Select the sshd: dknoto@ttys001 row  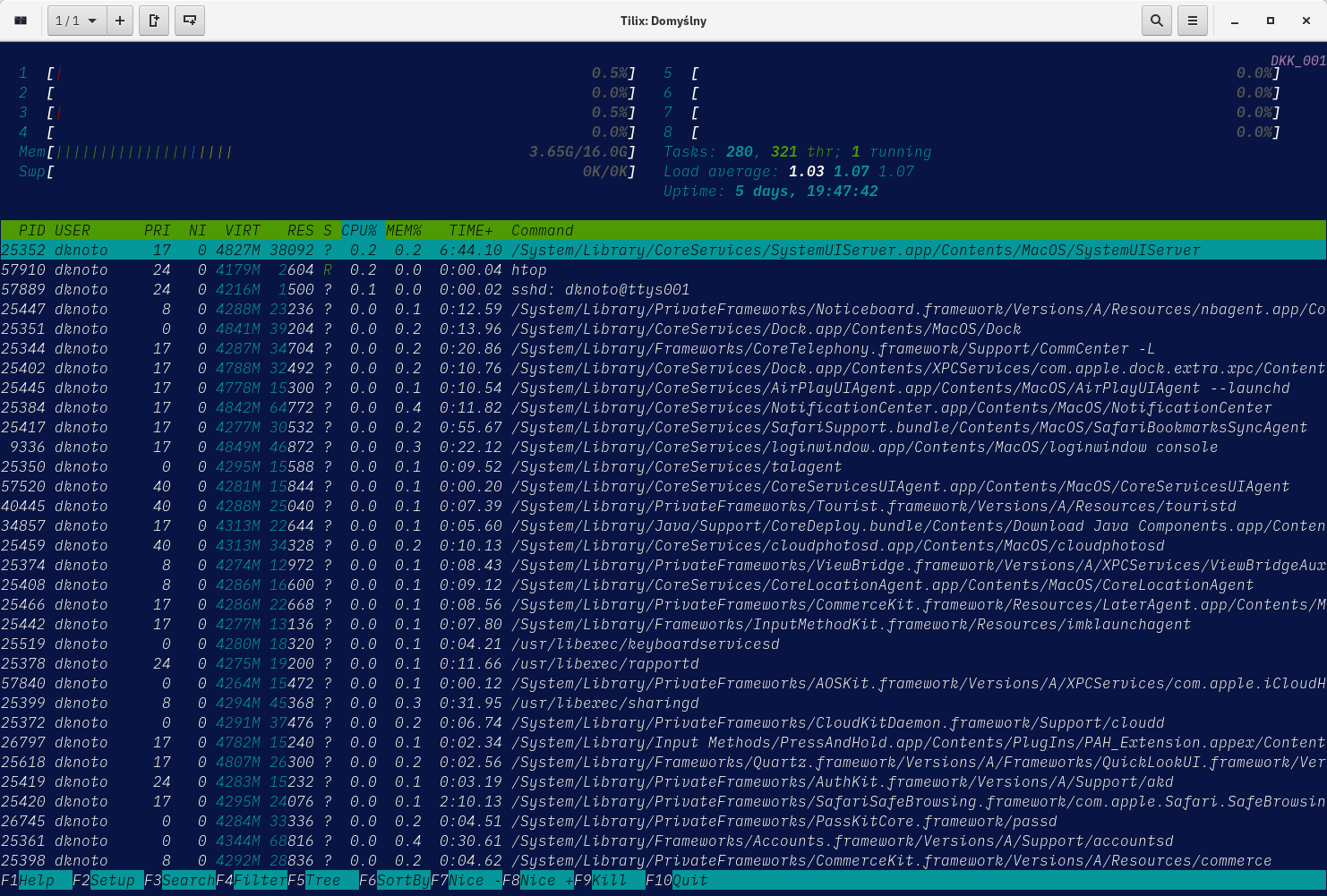[663, 289]
